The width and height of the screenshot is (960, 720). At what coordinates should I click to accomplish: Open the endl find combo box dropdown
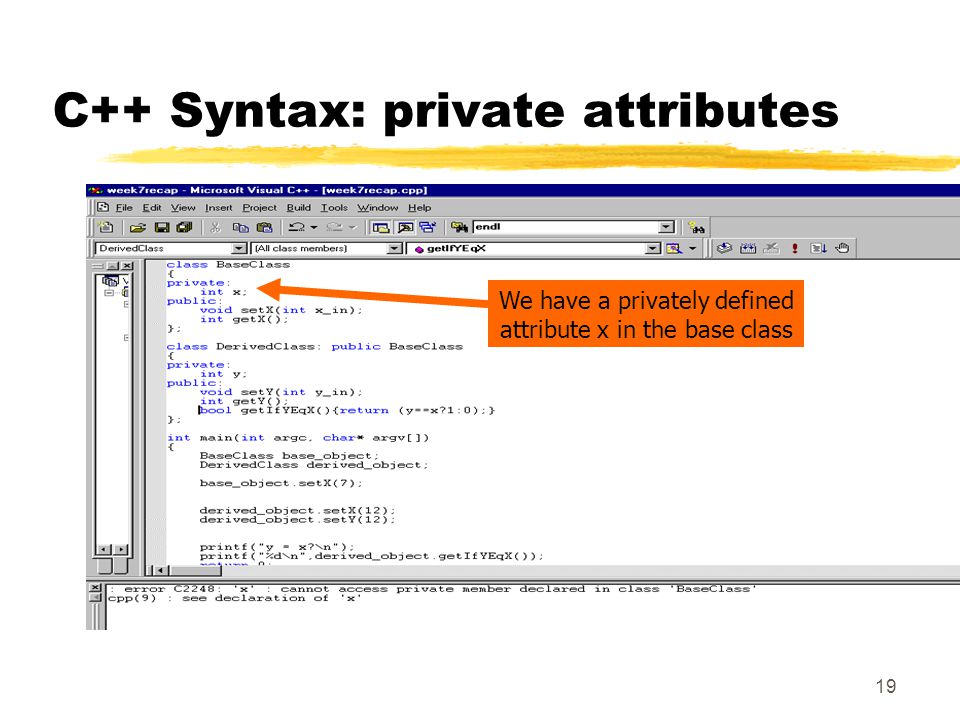tap(667, 227)
